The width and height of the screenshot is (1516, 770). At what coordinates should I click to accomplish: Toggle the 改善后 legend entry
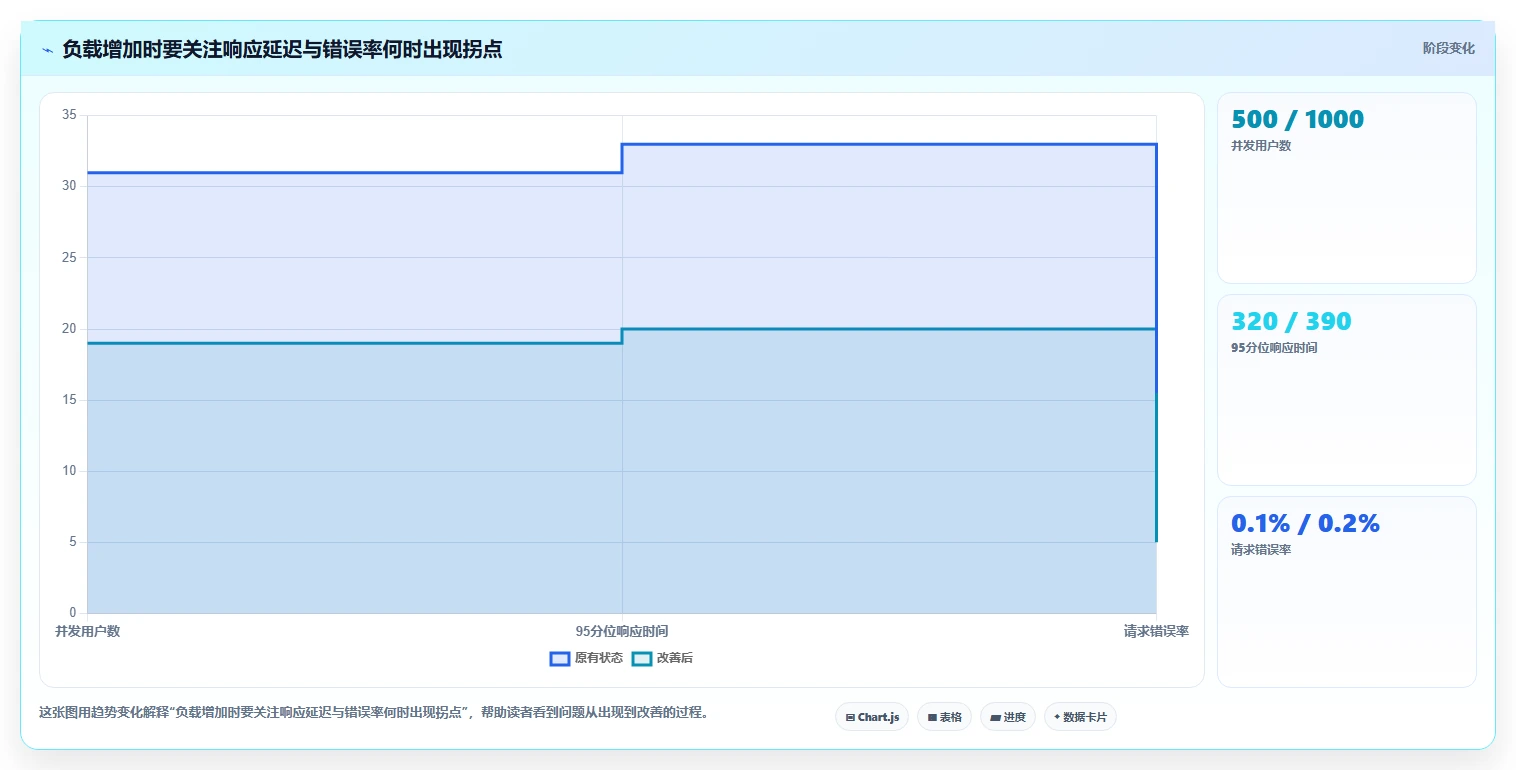click(663, 658)
